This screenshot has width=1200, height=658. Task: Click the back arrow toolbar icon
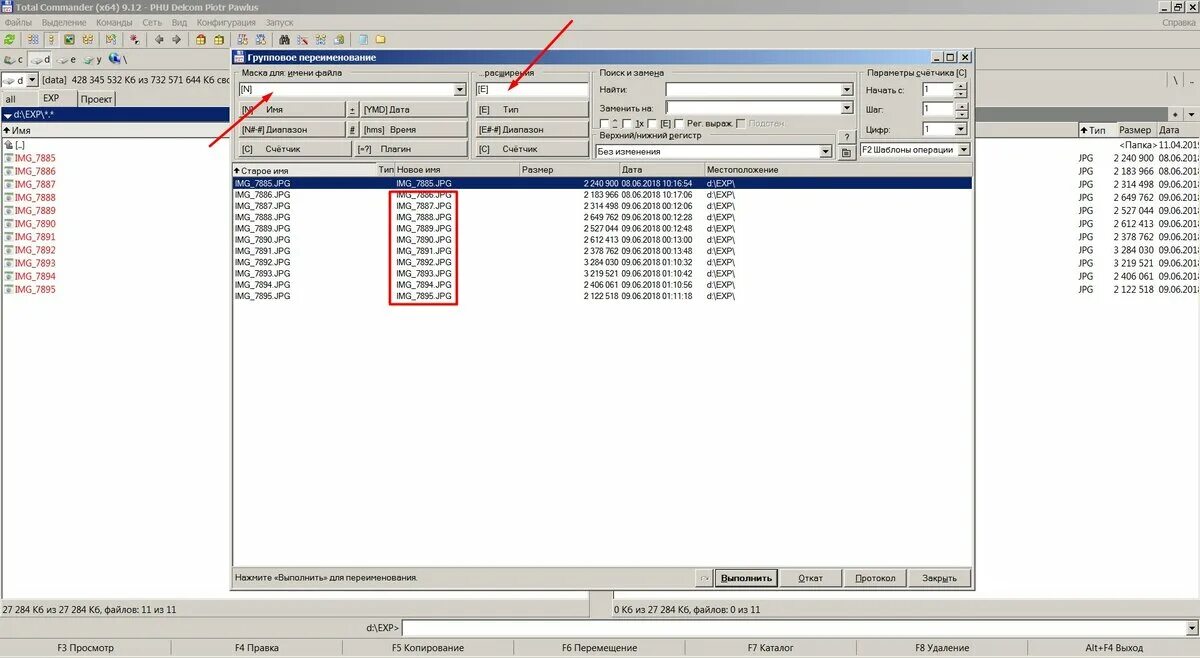tap(159, 40)
